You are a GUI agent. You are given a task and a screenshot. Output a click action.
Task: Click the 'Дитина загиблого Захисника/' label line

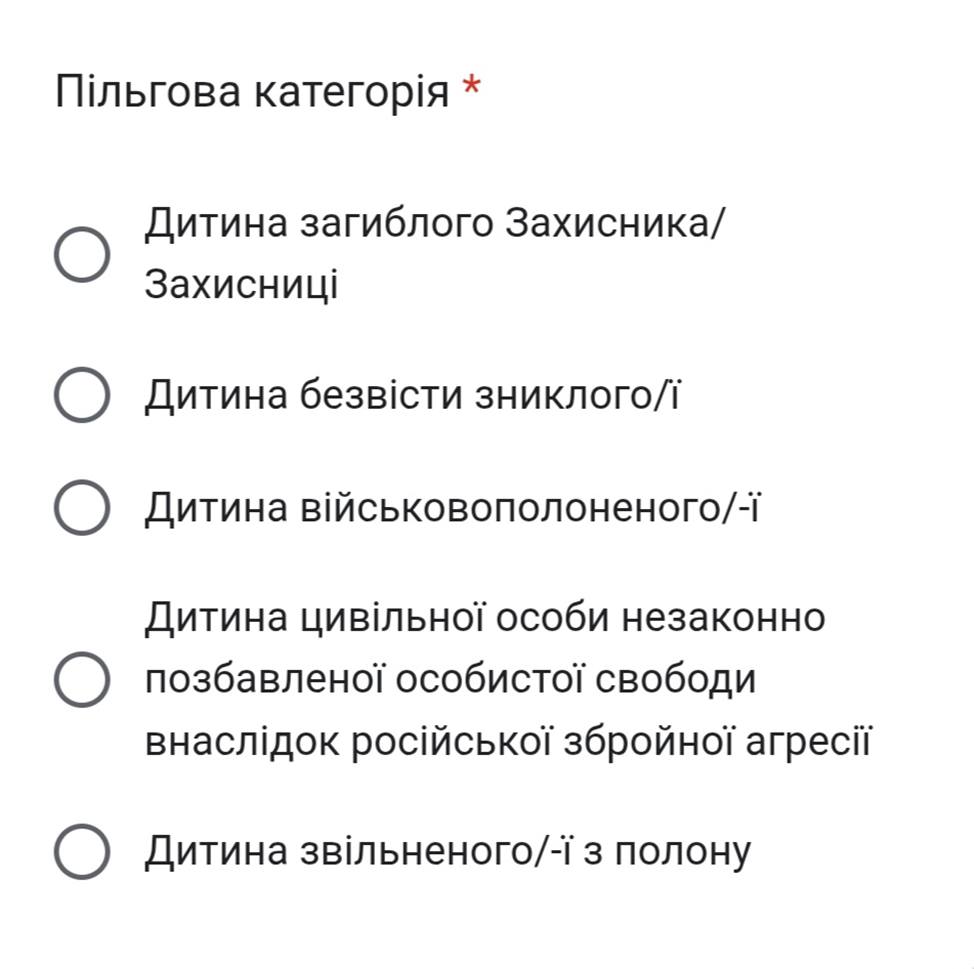[x=432, y=222]
